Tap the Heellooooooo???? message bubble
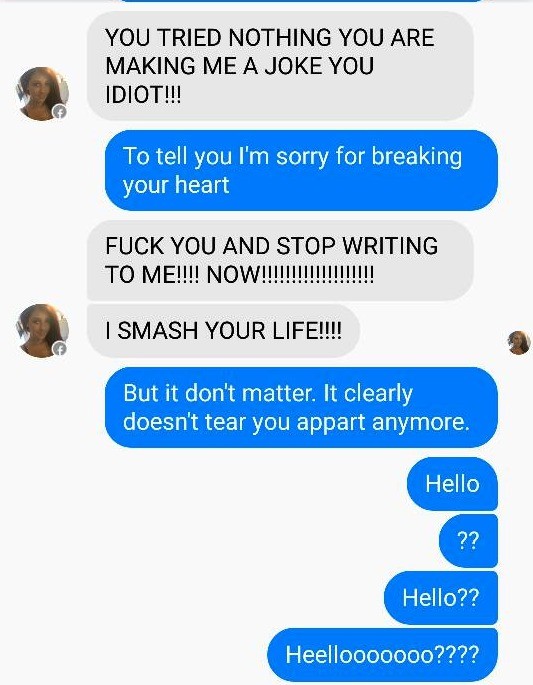 click(x=382, y=654)
